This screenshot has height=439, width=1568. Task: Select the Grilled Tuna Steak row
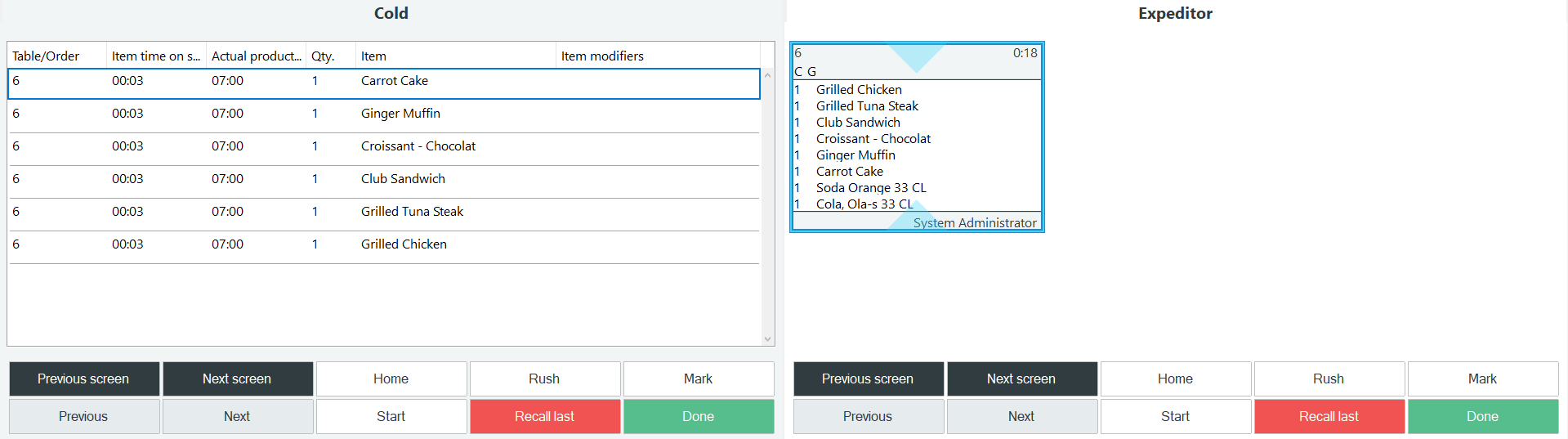click(384, 212)
